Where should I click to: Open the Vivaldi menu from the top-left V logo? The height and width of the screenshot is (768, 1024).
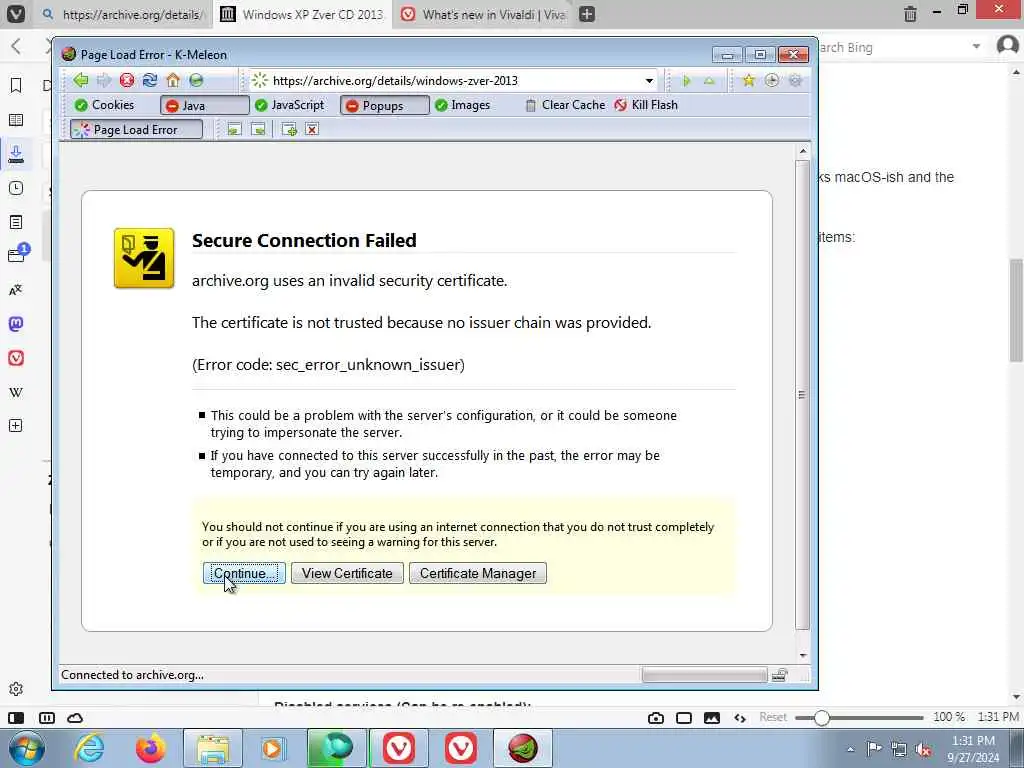[x=16, y=14]
